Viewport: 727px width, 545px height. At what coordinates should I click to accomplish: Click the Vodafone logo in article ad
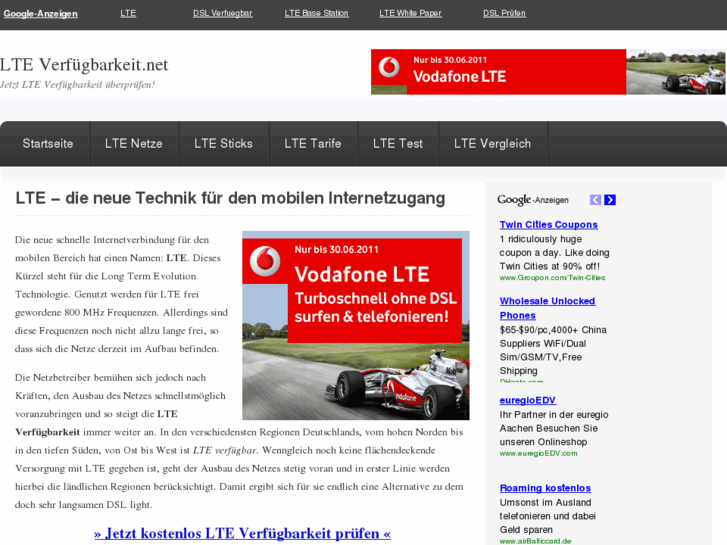pyautogui.click(x=265, y=261)
